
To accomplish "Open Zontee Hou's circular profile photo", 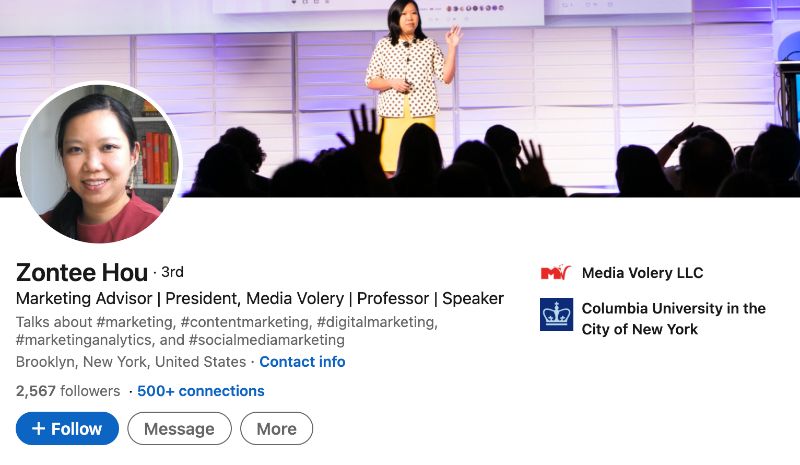I will (99, 162).
